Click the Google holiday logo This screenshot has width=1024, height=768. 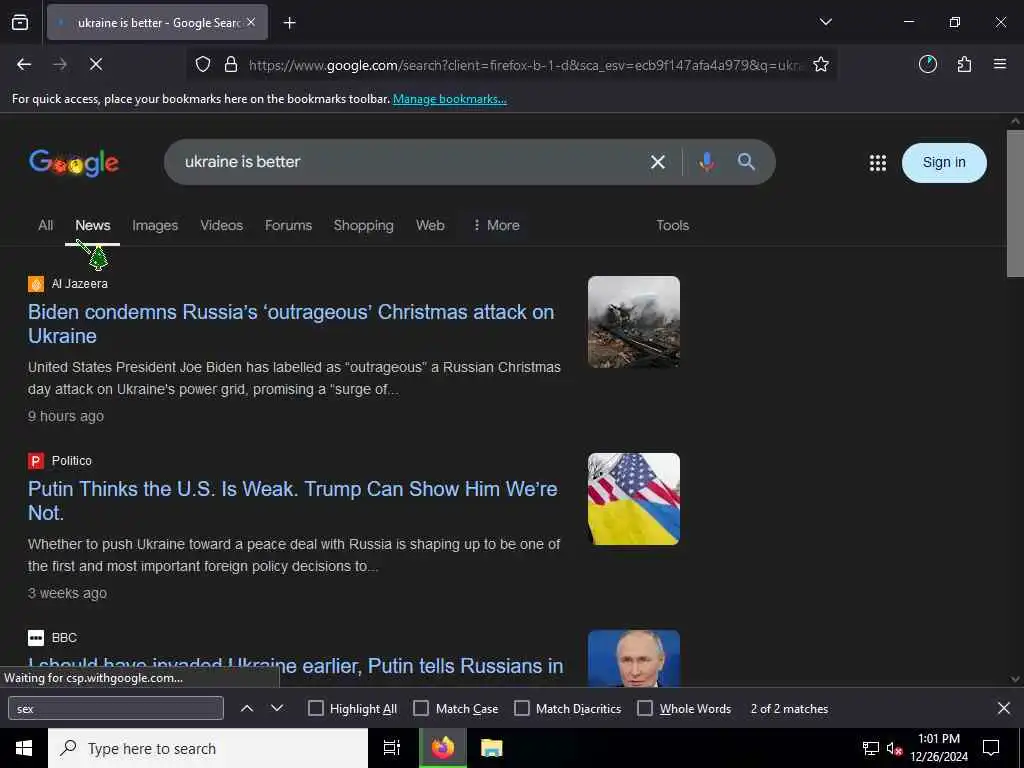(74, 163)
